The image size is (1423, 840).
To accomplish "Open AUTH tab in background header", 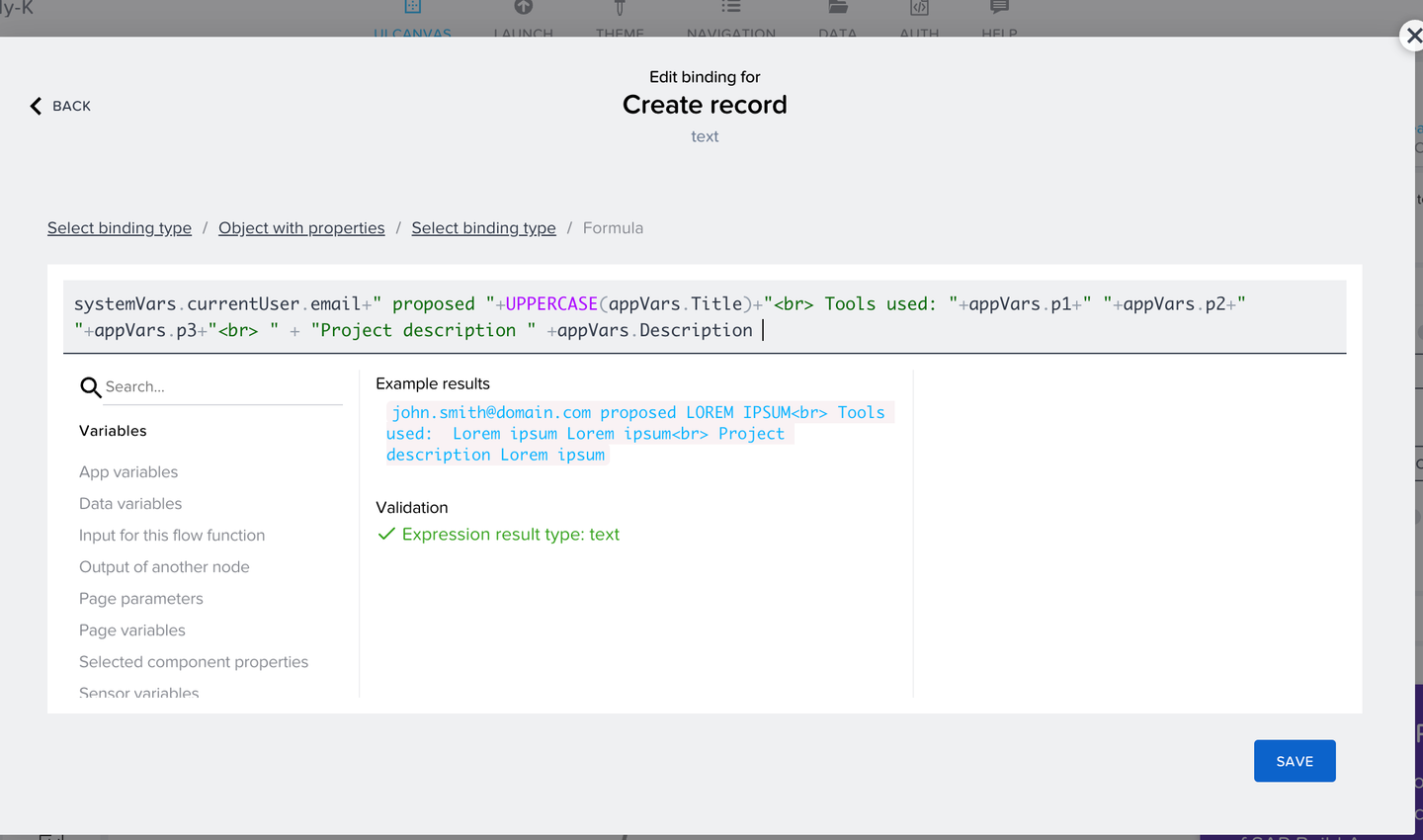I will [x=919, y=20].
